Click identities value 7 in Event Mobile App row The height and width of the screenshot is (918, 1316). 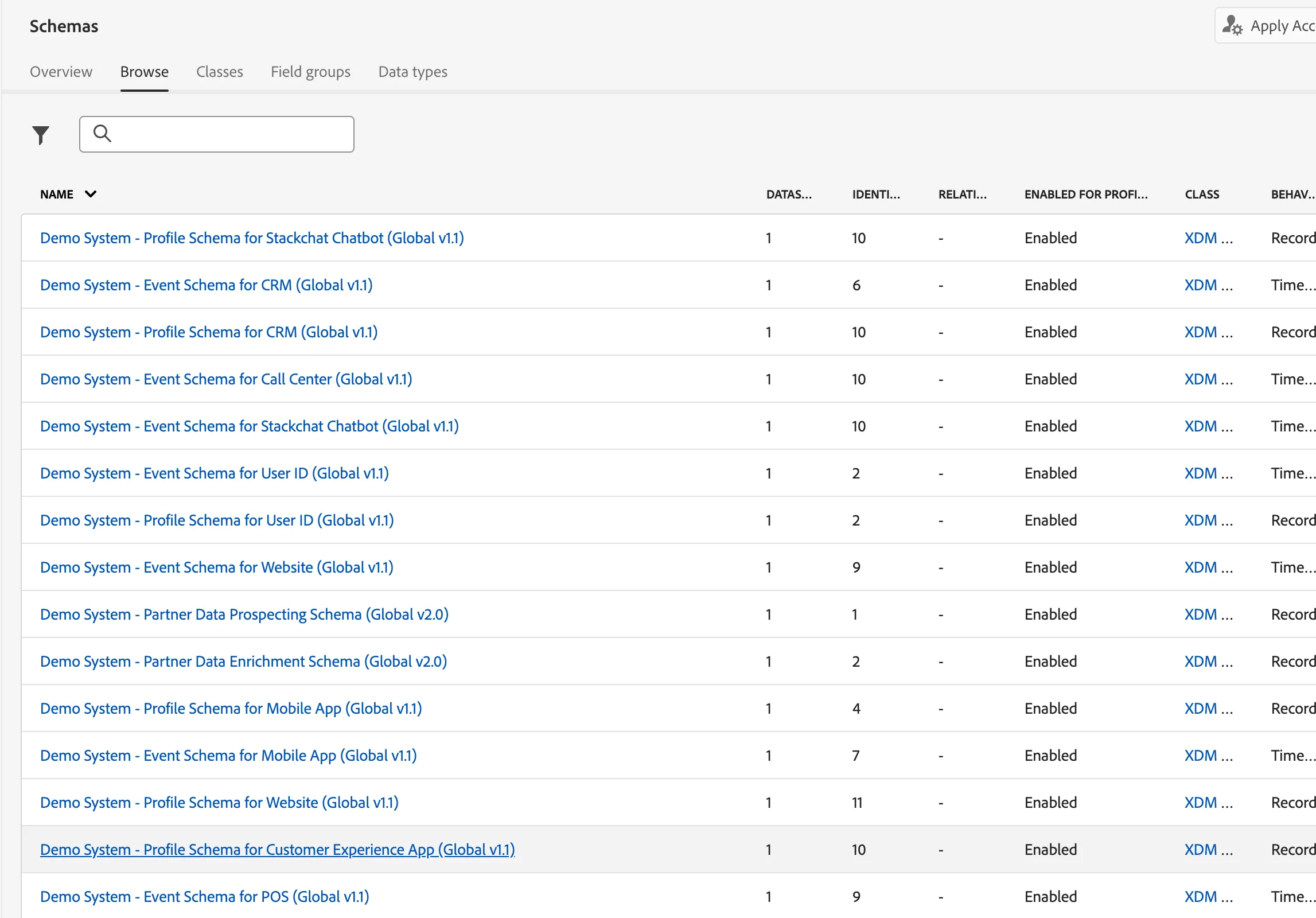(x=856, y=756)
